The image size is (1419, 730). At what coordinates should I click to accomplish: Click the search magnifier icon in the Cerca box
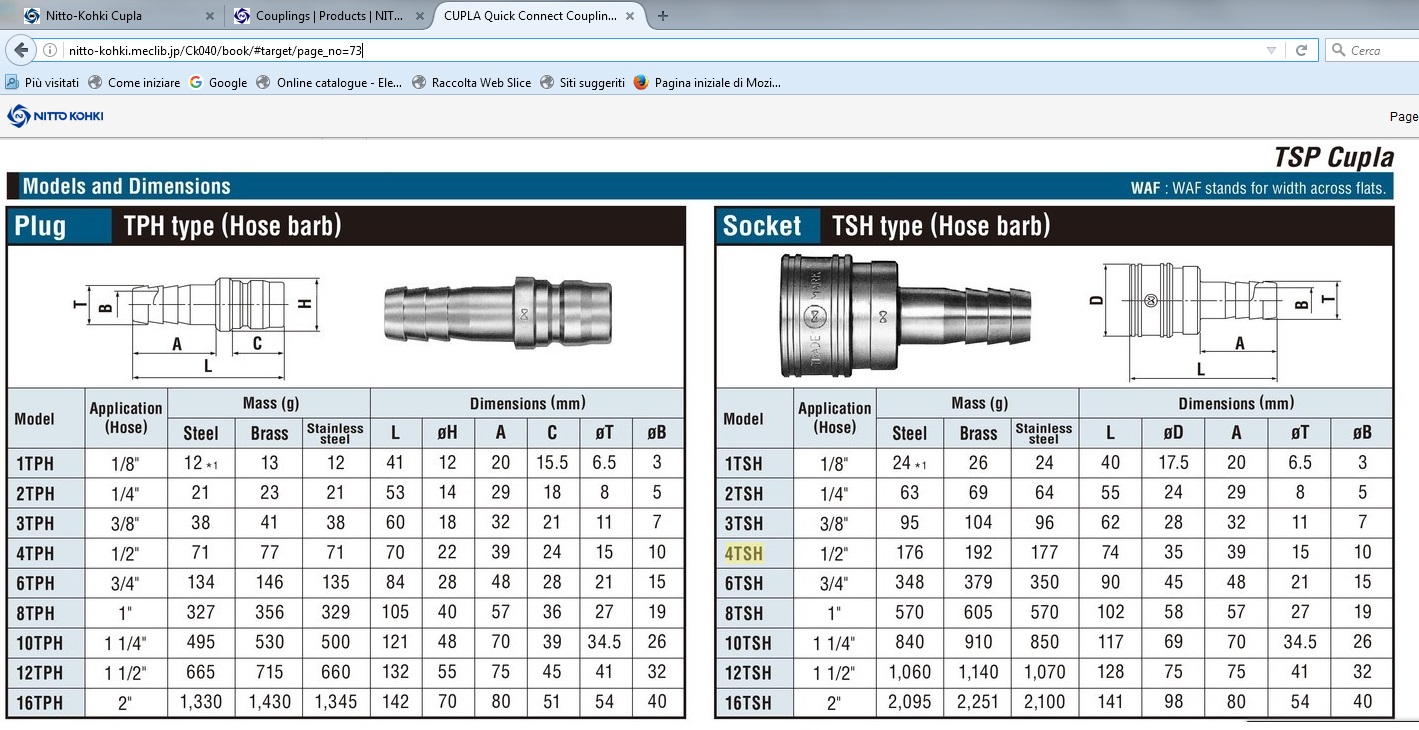click(x=1339, y=50)
